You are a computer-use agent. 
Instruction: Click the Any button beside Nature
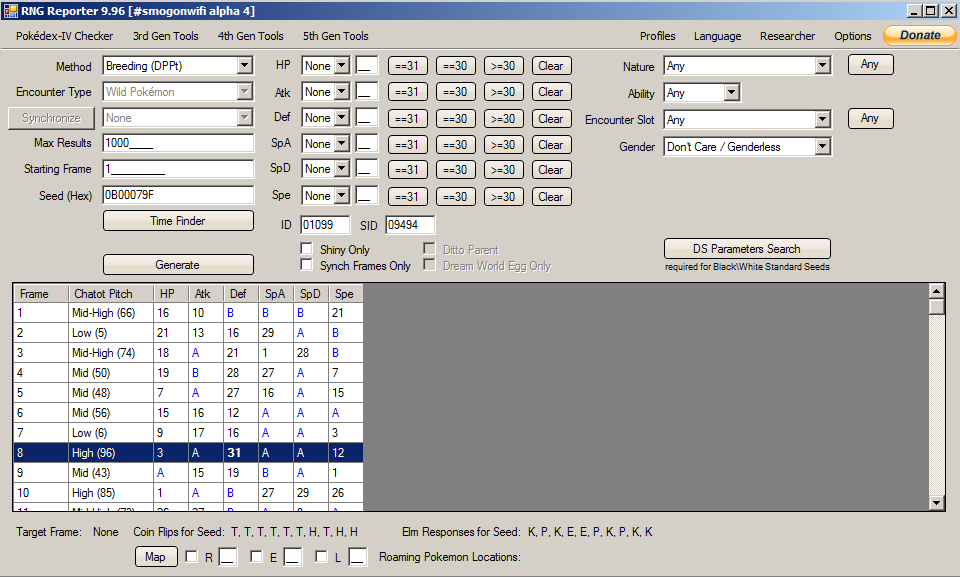pyautogui.click(x=870, y=64)
